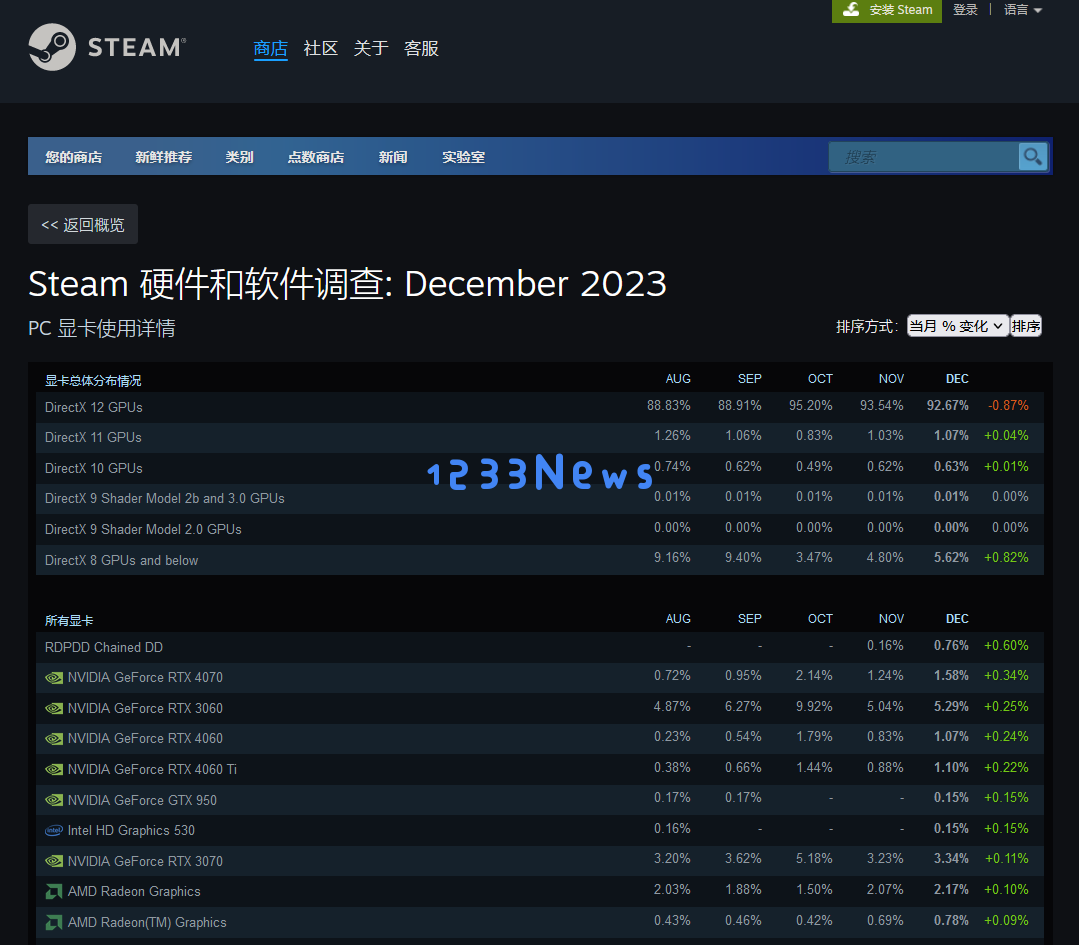The height and width of the screenshot is (945, 1079).
Task: Click NVIDIA GeForce RTX 4060 label
Action: (145, 739)
